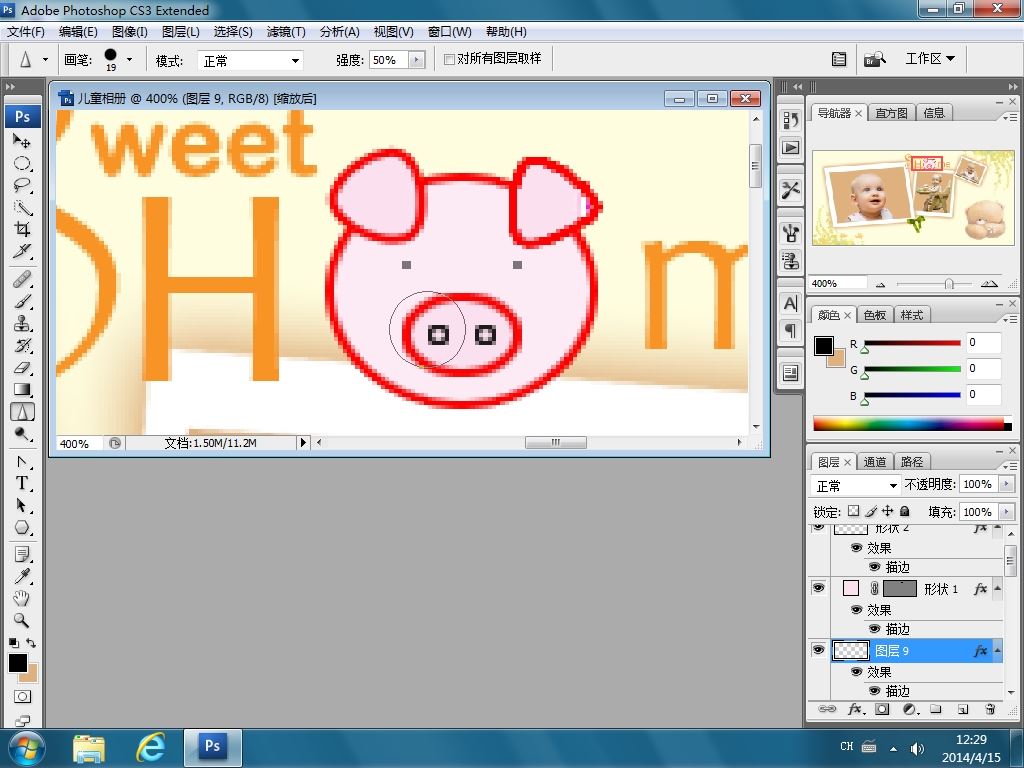Select the Polygon shape tool

[x=22, y=528]
